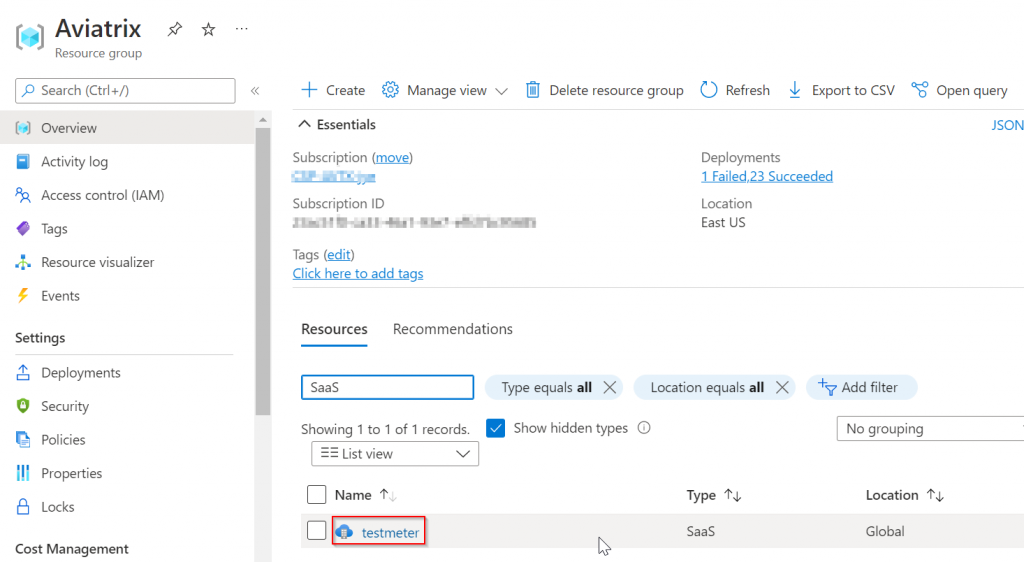The width and height of the screenshot is (1024, 562).
Task: Click the Deployments upload icon
Action: click(23, 373)
